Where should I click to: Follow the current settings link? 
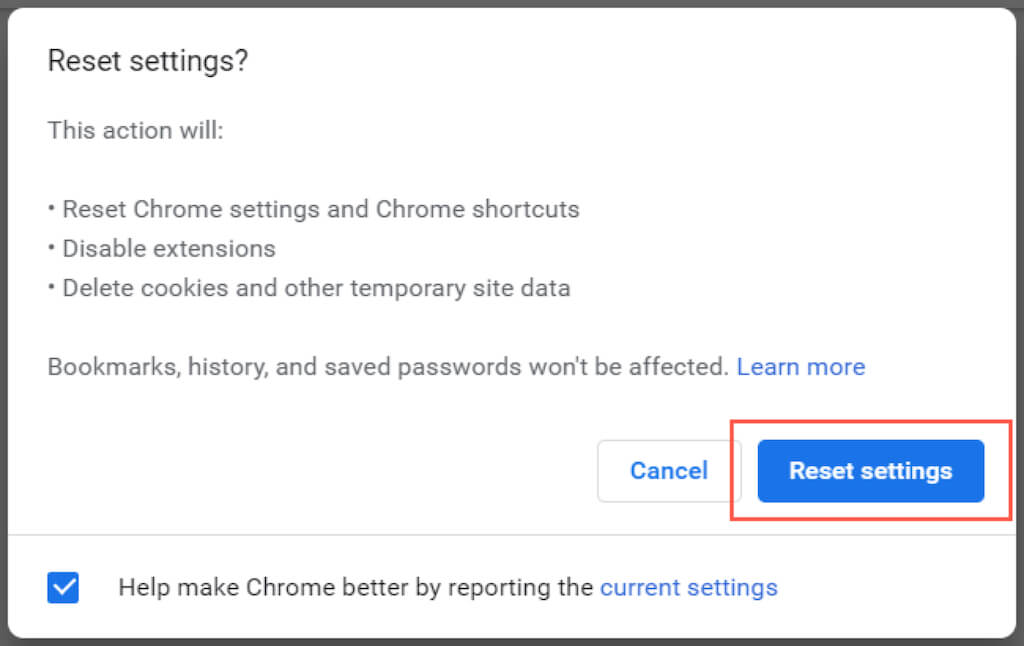pos(688,587)
